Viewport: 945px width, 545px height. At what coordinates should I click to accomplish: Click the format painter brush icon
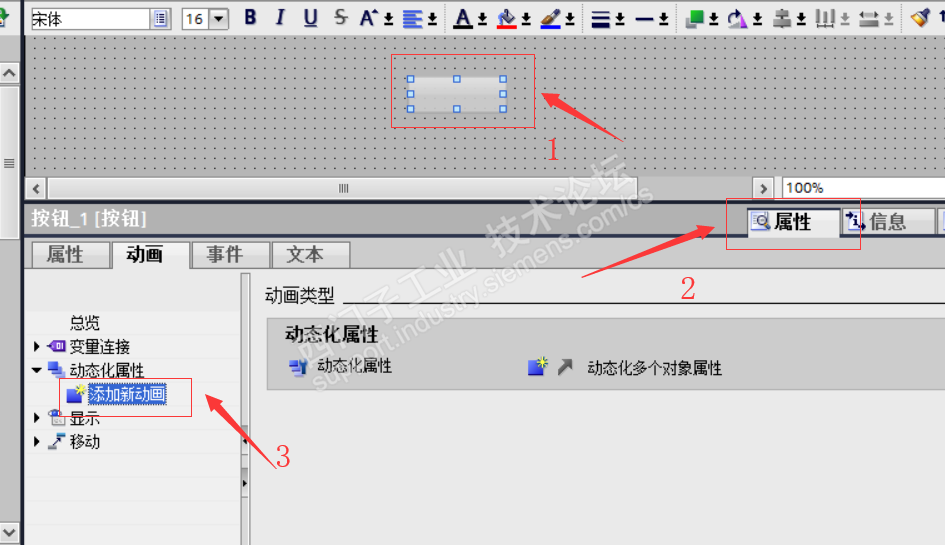coord(920,18)
